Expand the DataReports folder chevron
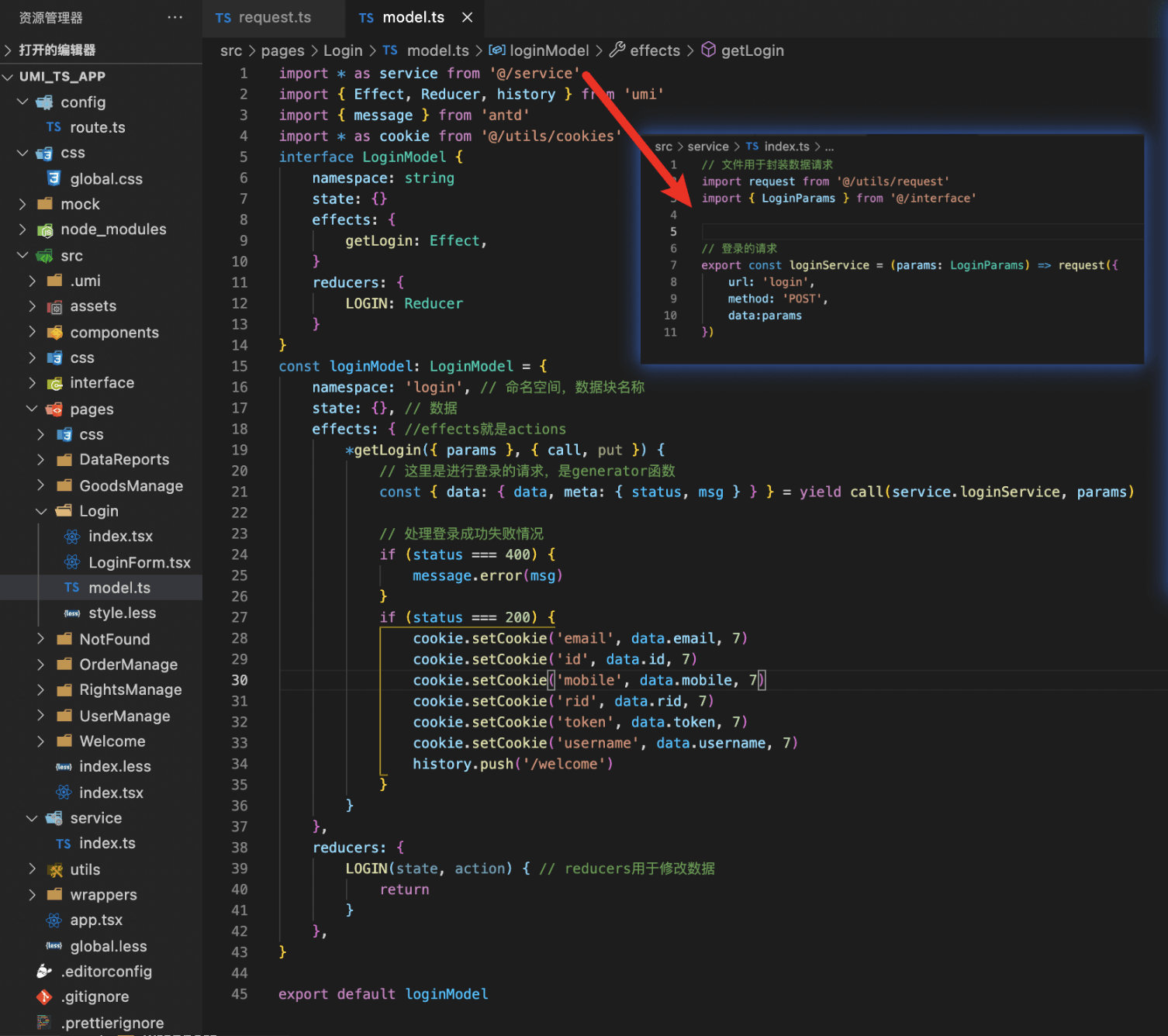1168x1036 pixels. point(41,460)
